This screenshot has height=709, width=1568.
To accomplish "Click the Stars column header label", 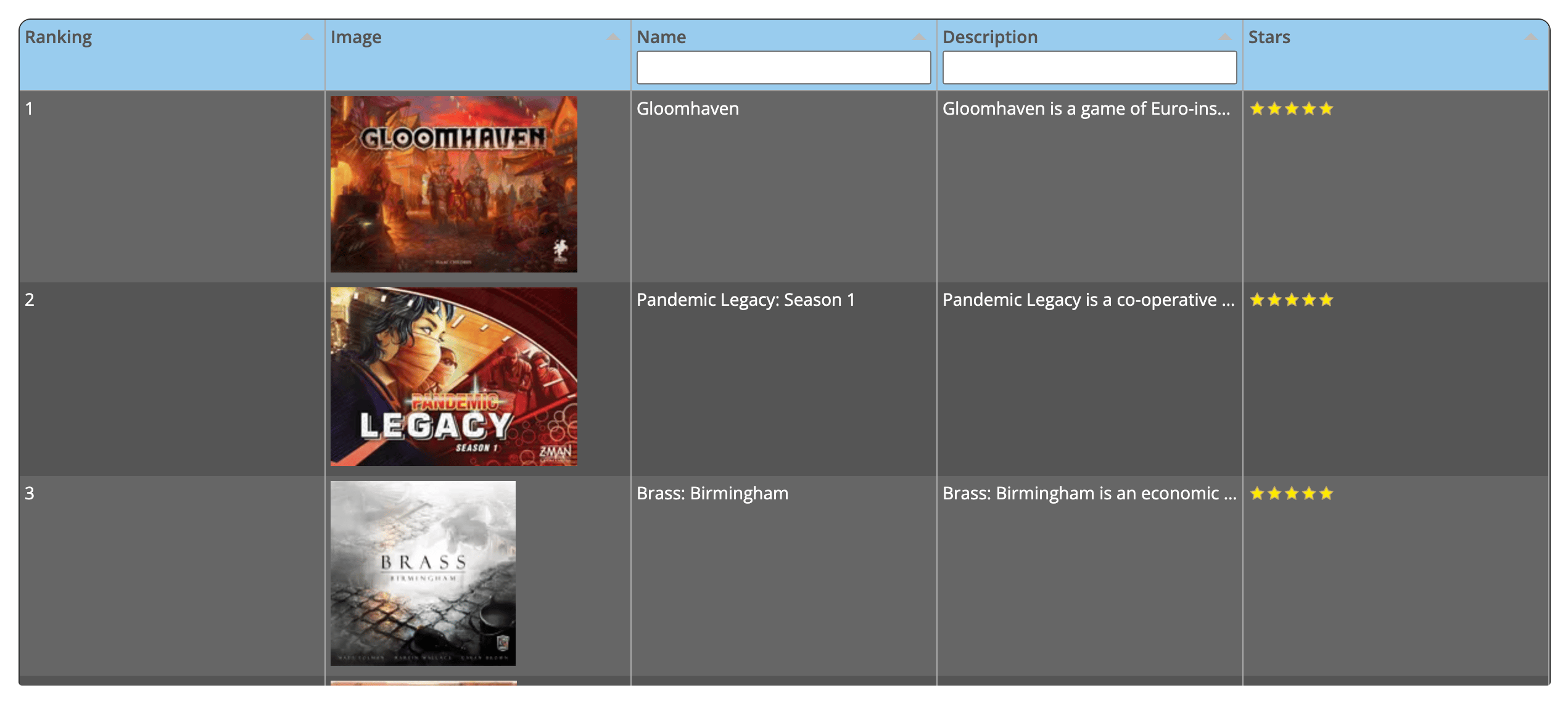I will (x=1269, y=37).
